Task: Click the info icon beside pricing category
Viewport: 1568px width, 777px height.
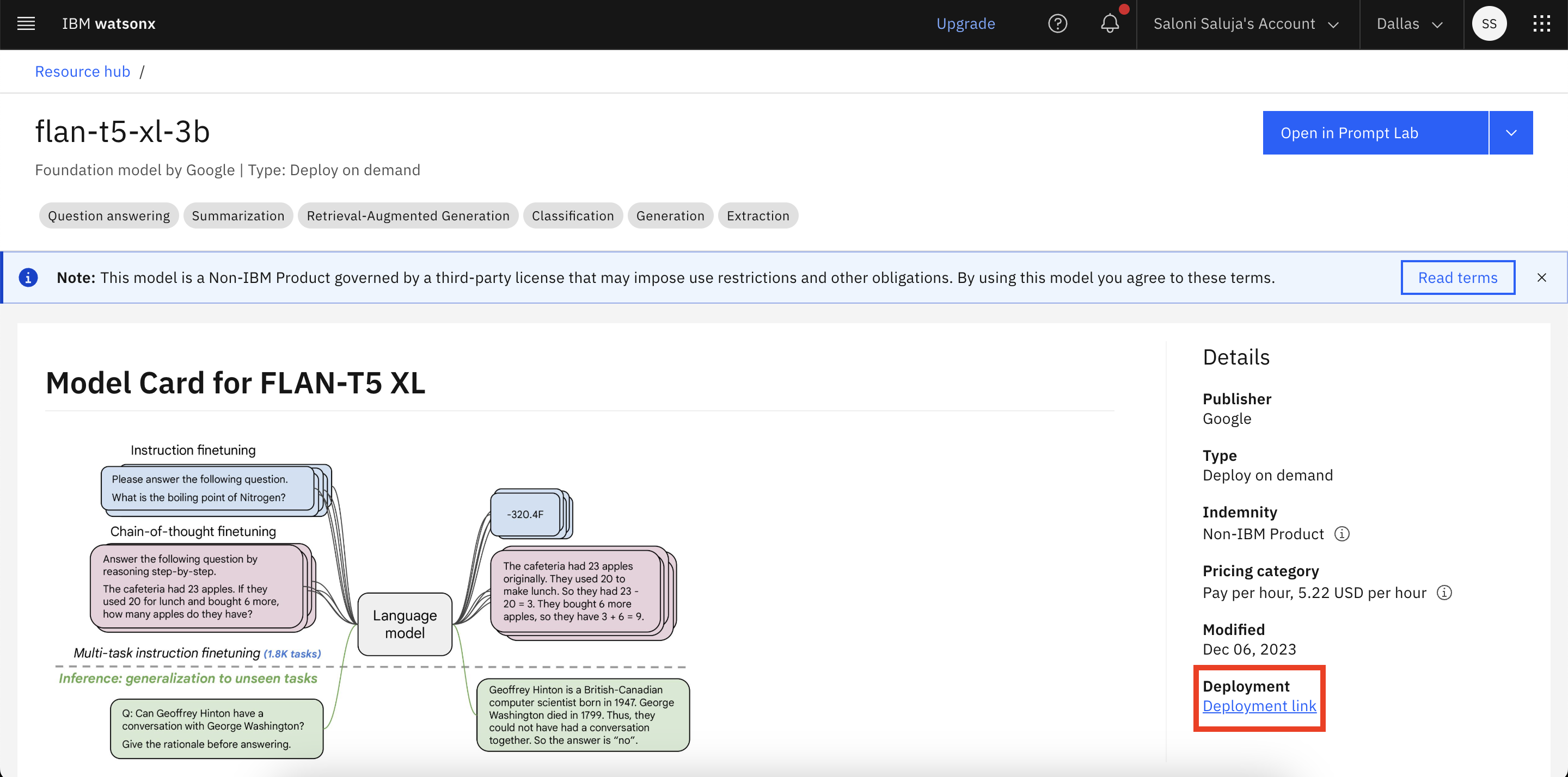Action: 1444,593
